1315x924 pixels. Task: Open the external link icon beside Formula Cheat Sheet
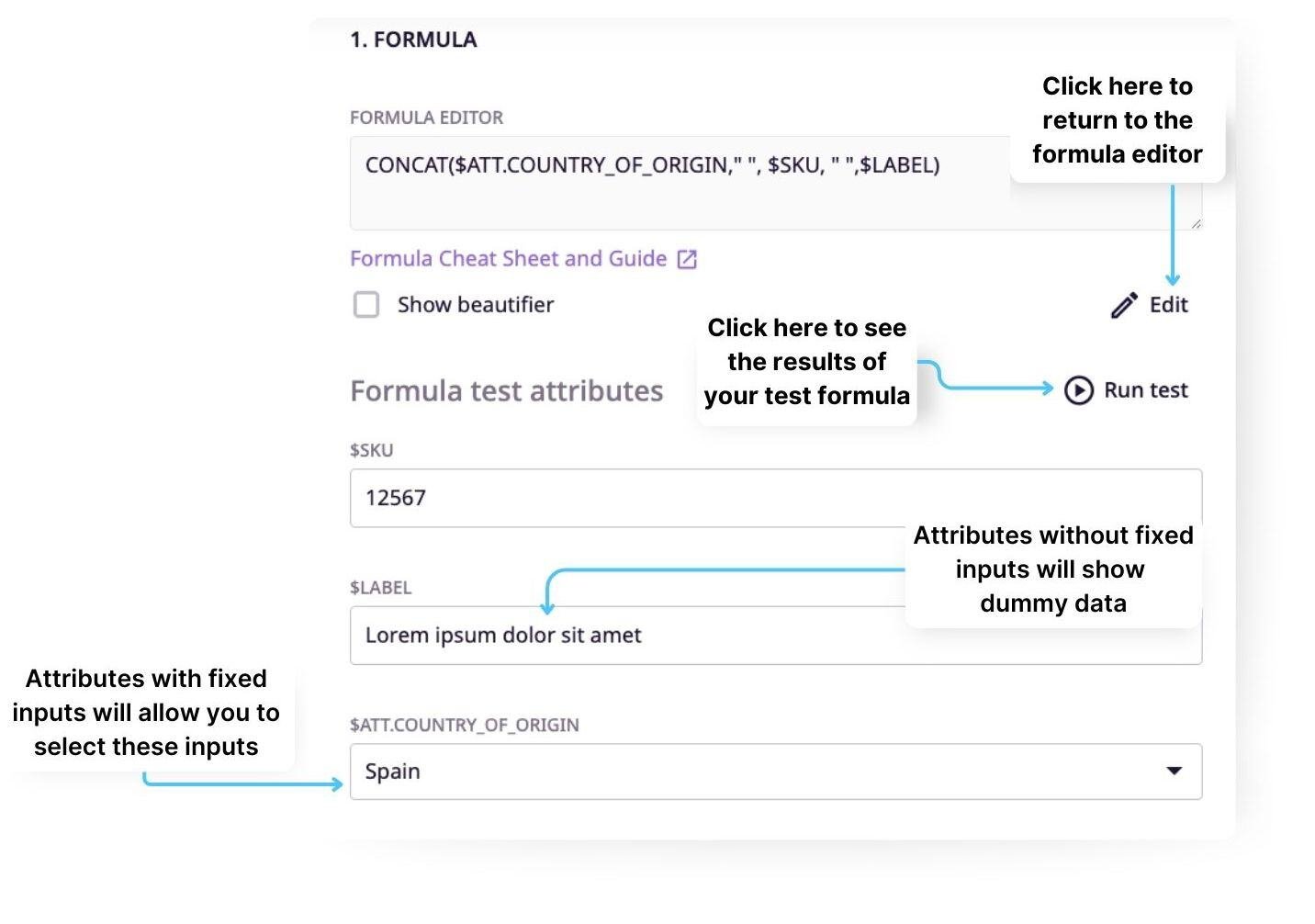pos(687,258)
